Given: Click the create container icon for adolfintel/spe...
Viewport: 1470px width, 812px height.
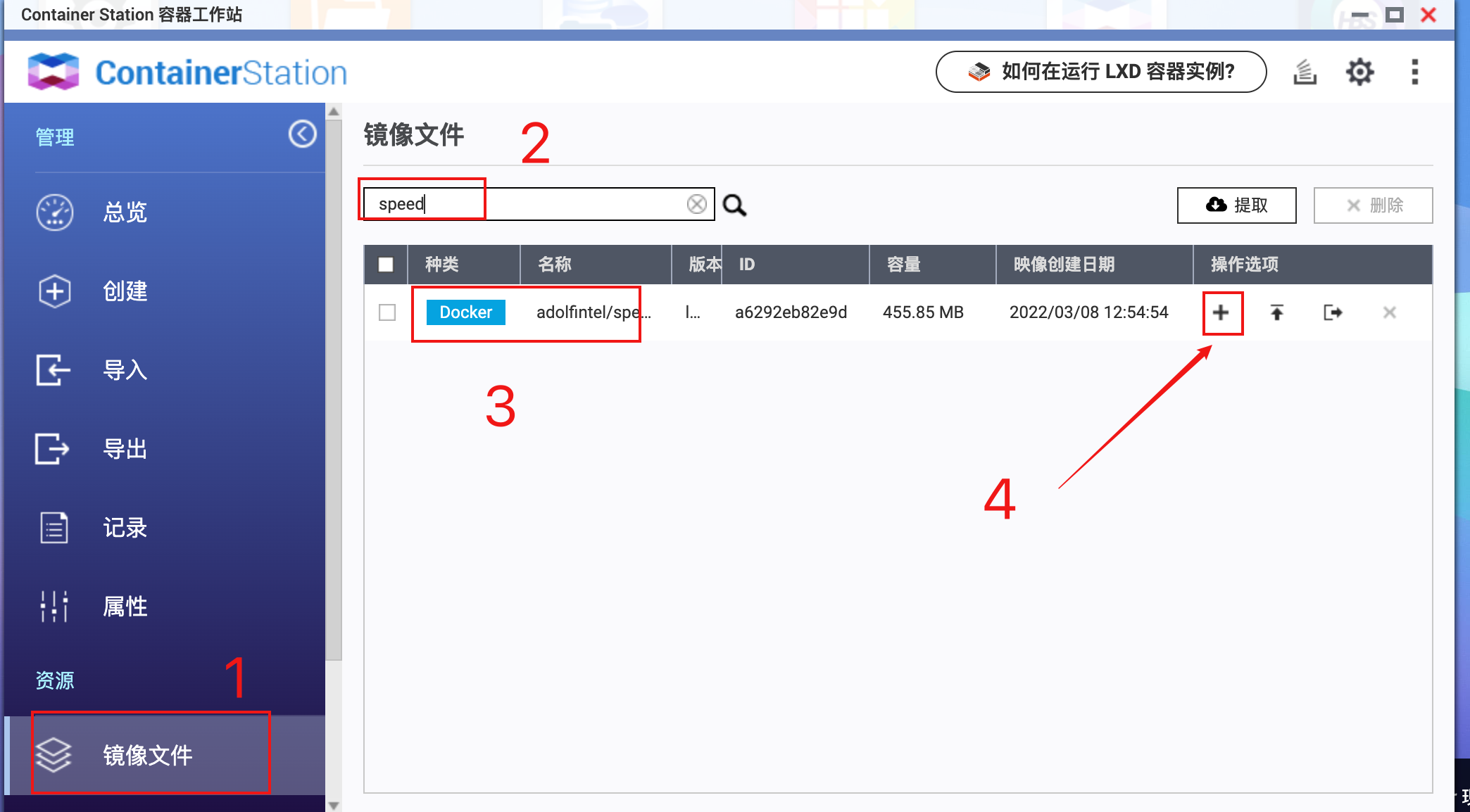Looking at the screenshot, I should tap(1221, 313).
